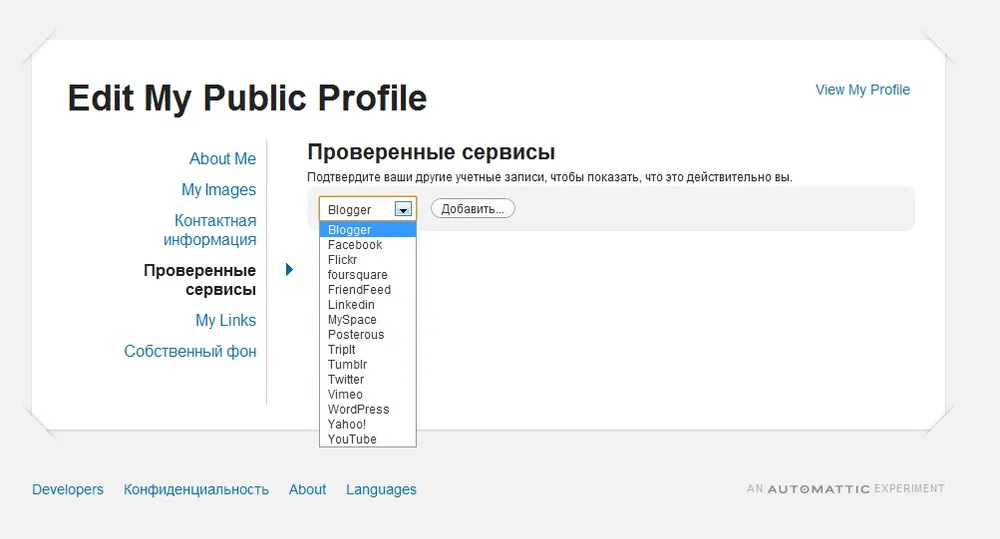Open the My Links section
Image resolution: width=1000 pixels, height=539 pixels.
point(225,321)
